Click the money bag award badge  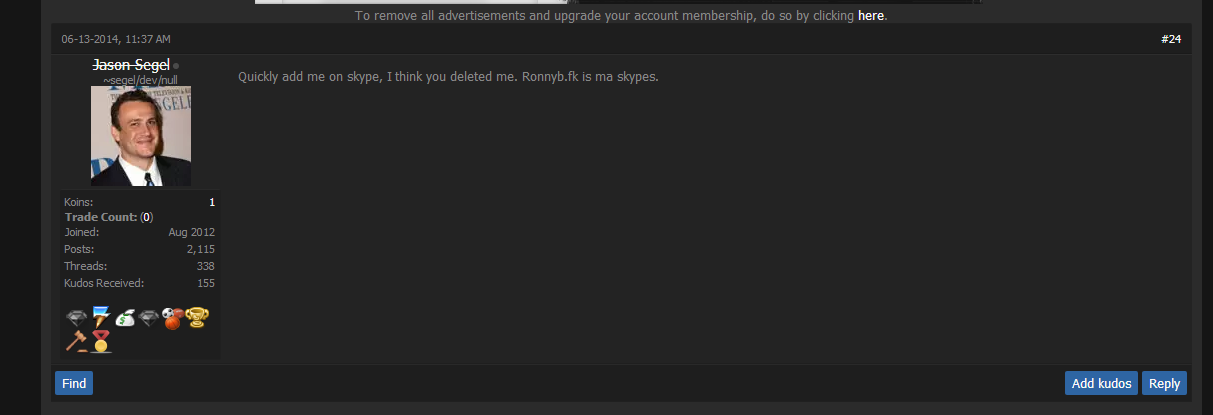click(x=125, y=319)
